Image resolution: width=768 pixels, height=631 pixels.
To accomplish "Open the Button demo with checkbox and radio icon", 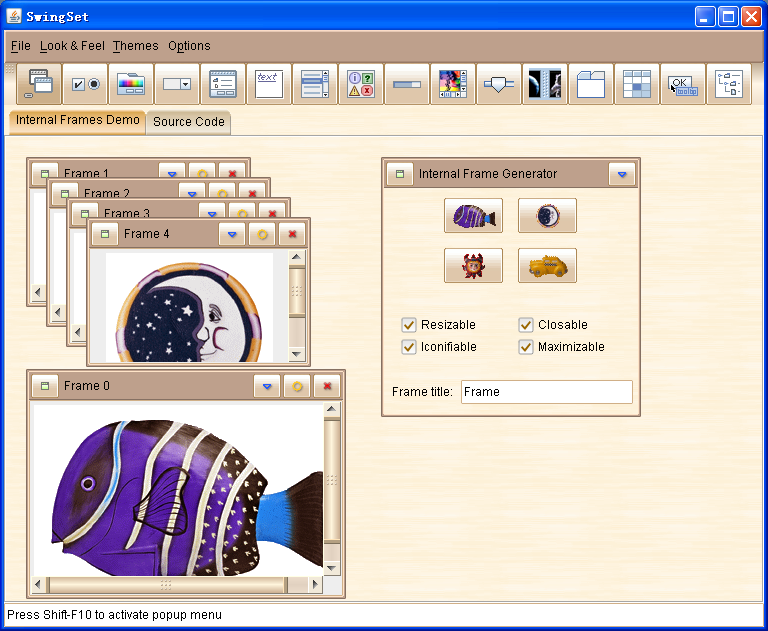I will tap(85, 84).
